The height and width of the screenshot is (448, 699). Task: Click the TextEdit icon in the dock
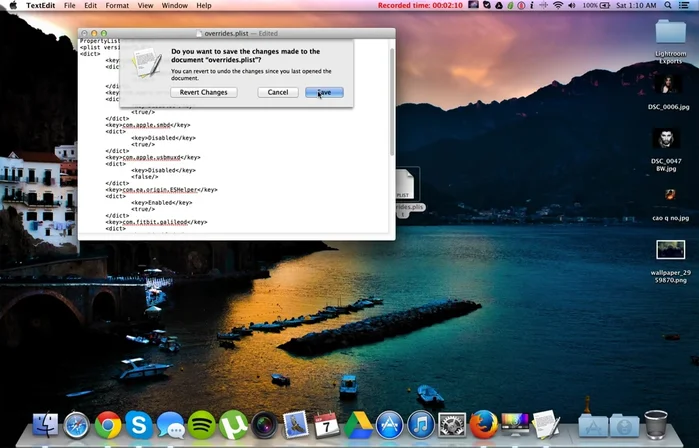(546, 425)
